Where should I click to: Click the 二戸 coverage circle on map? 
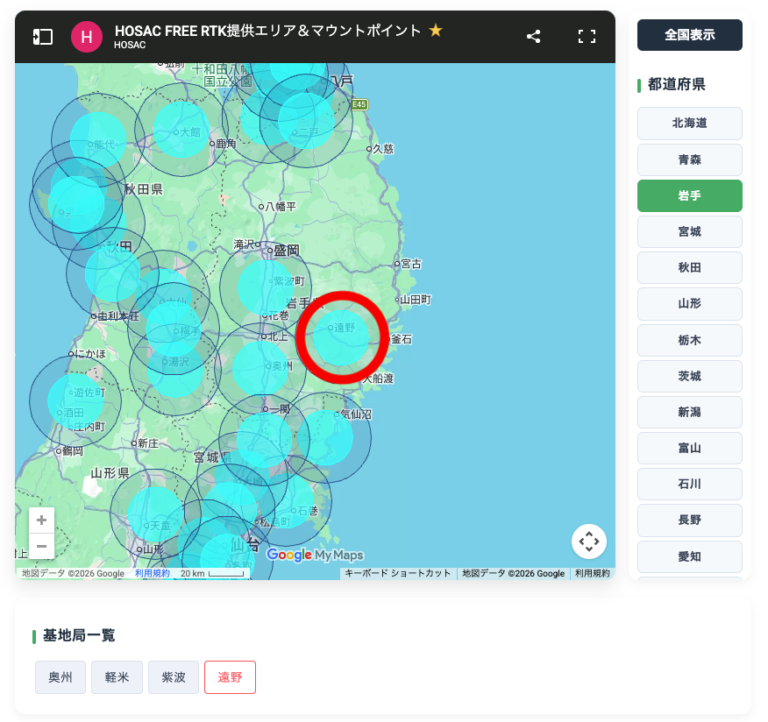click(307, 121)
